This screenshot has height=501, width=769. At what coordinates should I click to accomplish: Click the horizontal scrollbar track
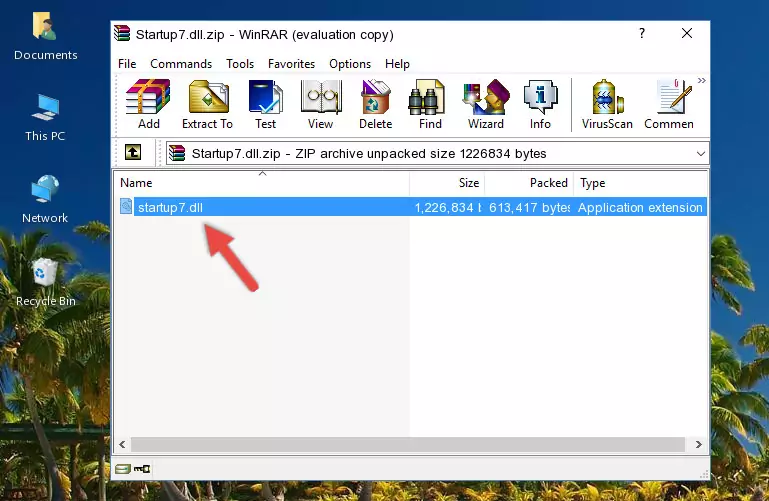click(x=408, y=445)
